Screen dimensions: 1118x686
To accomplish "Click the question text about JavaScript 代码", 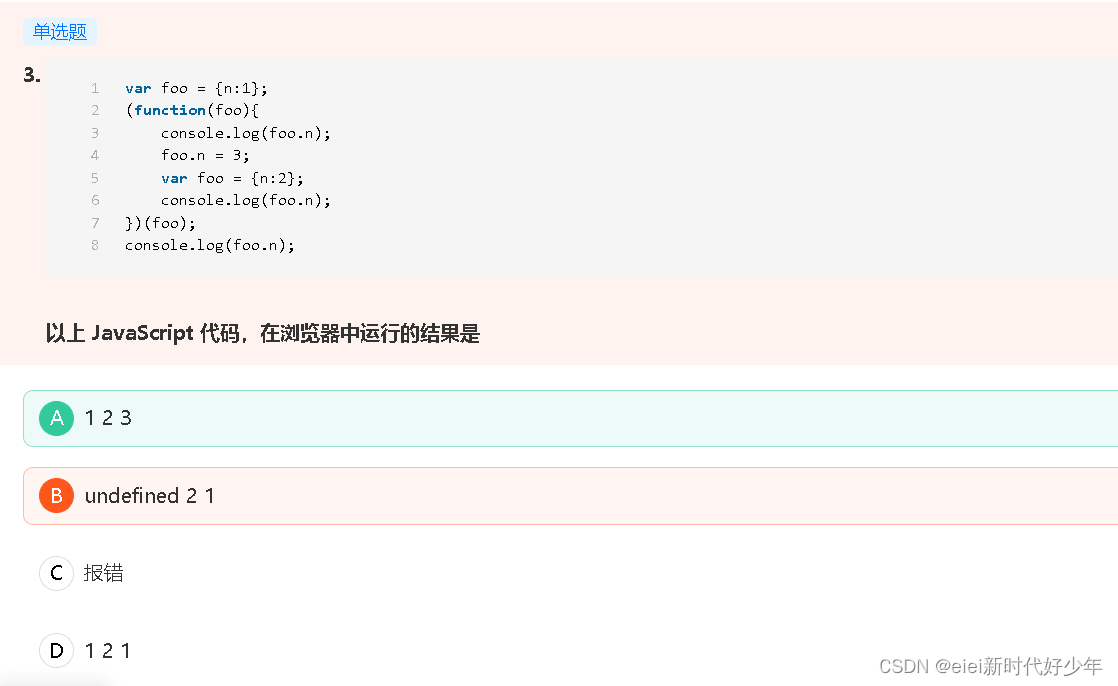I will point(263,333).
